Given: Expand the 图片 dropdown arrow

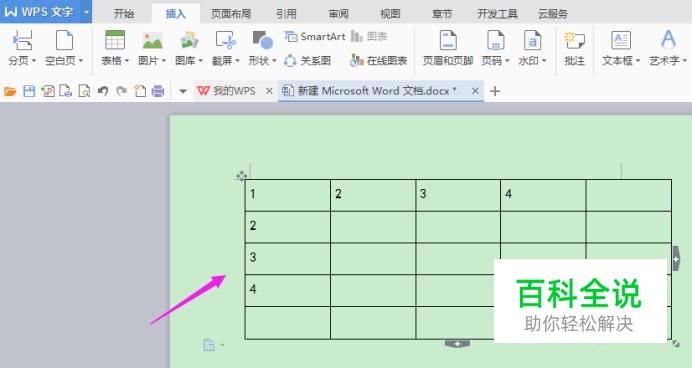Looking at the screenshot, I should coord(163,60).
